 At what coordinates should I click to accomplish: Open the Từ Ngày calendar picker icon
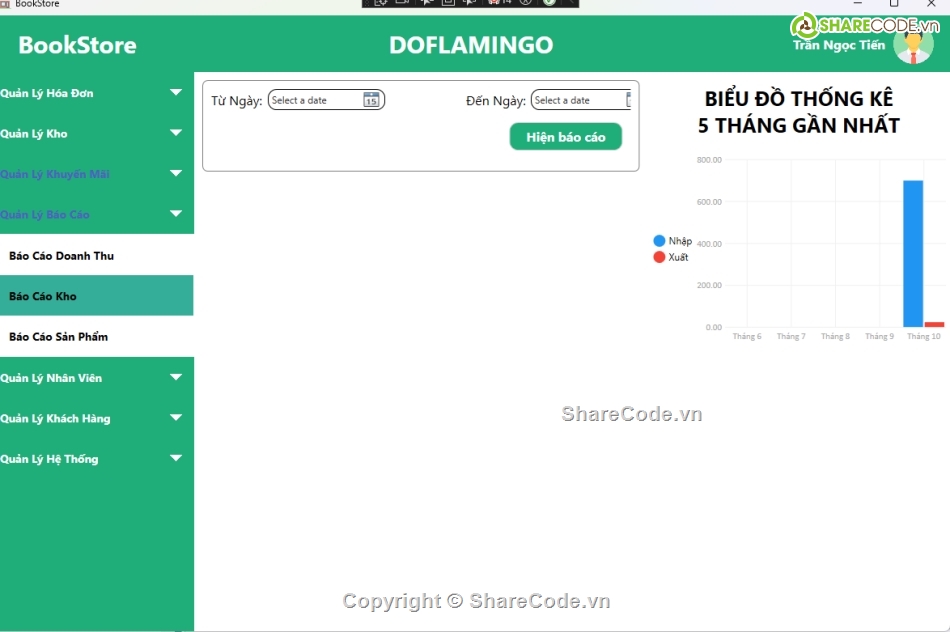click(x=371, y=100)
